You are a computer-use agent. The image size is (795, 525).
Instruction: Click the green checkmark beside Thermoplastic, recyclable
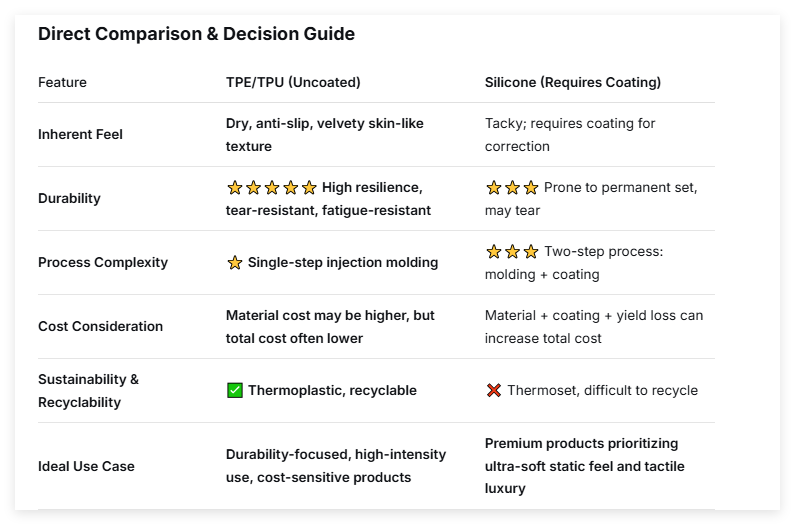(x=235, y=391)
